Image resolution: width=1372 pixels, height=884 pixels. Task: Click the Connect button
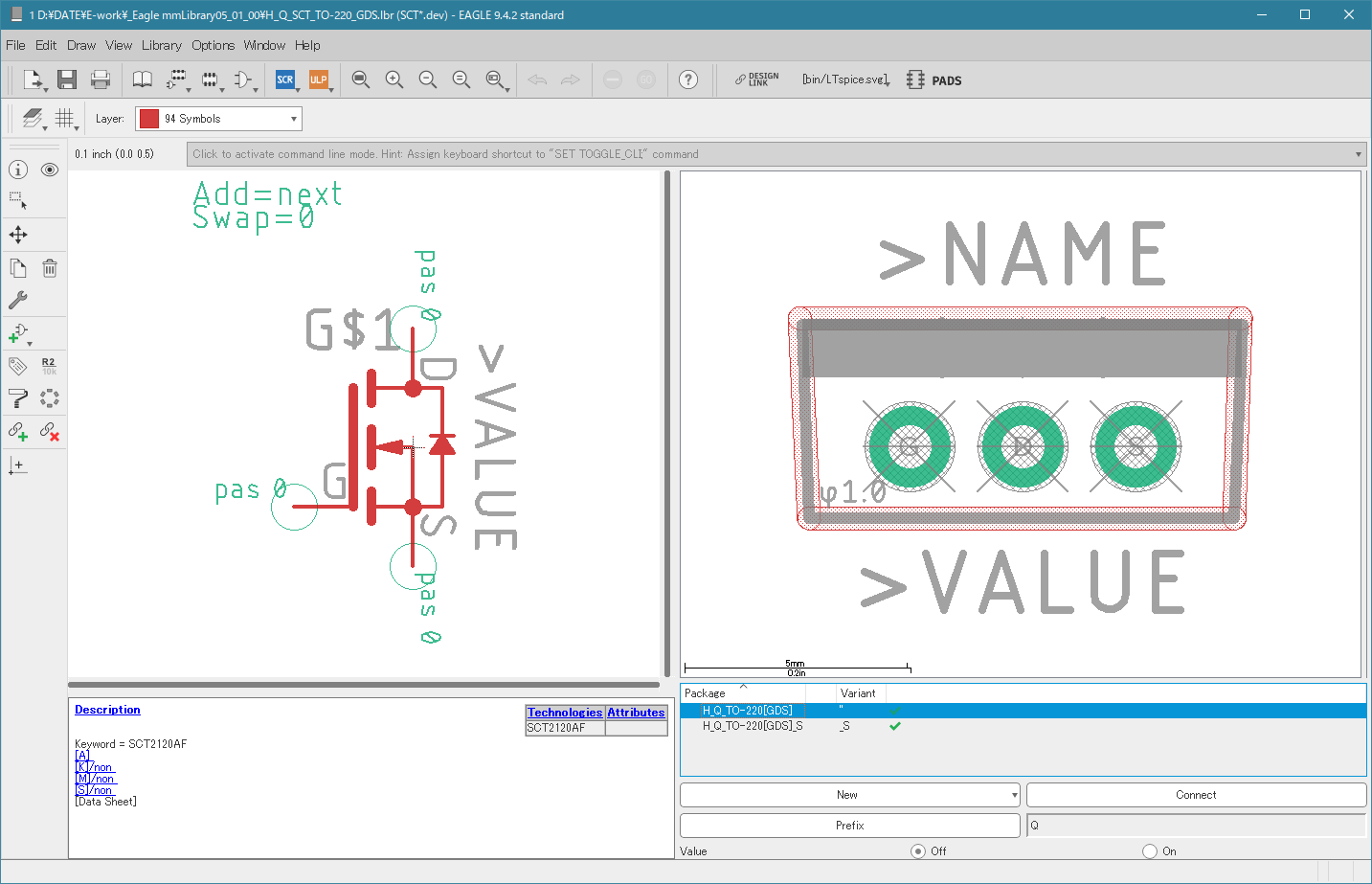(1195, 795)
